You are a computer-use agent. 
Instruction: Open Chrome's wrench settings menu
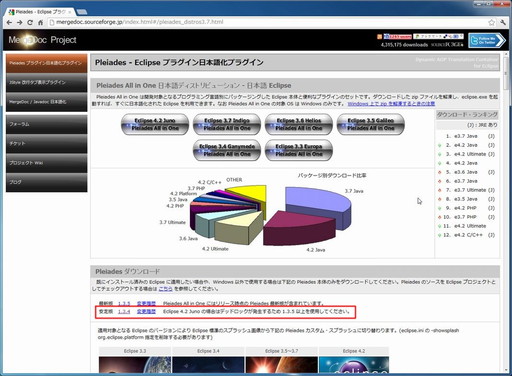pos(503,22)
